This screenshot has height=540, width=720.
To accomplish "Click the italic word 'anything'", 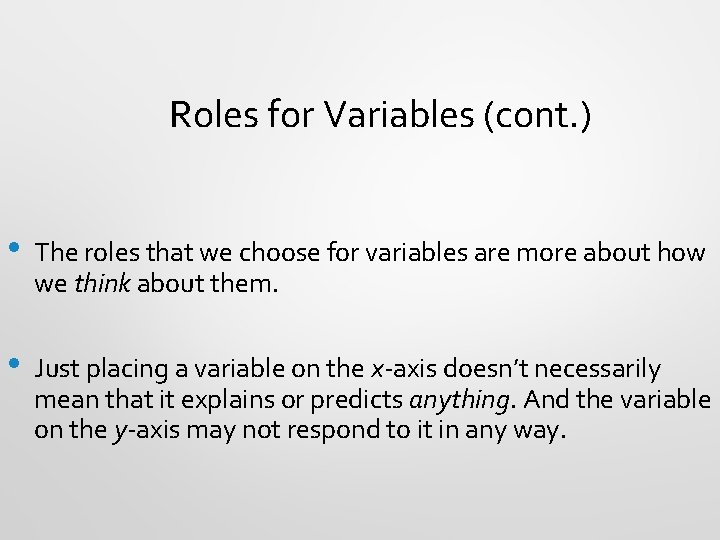I will (x=459, y=400).
